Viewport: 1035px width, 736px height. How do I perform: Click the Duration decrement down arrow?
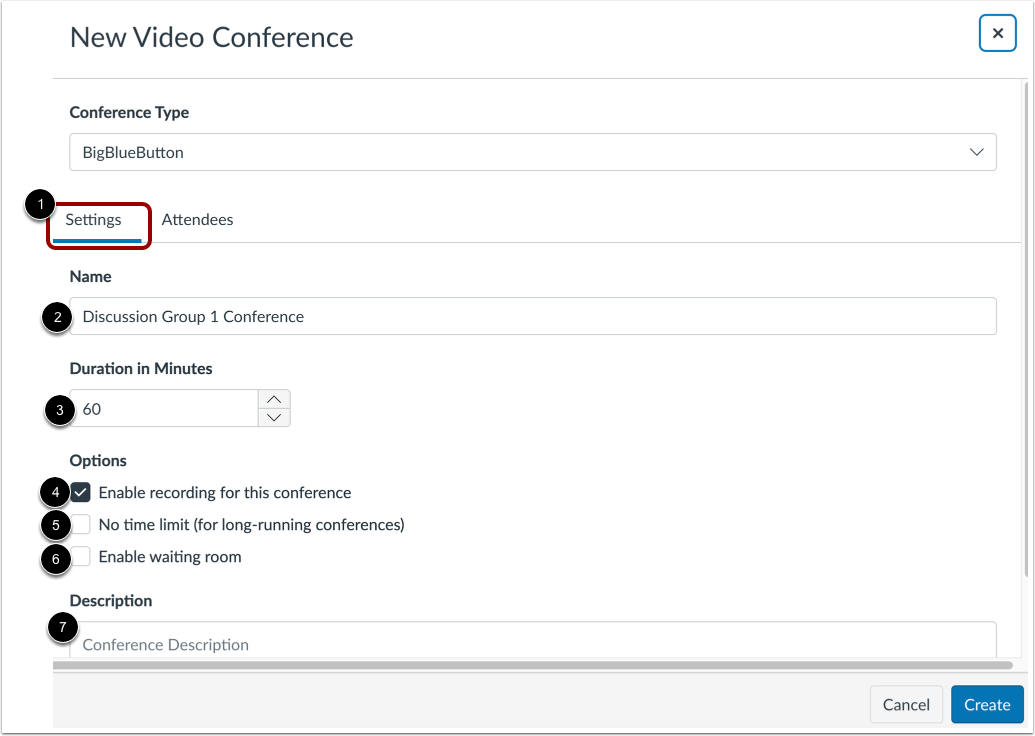(276, 418)
